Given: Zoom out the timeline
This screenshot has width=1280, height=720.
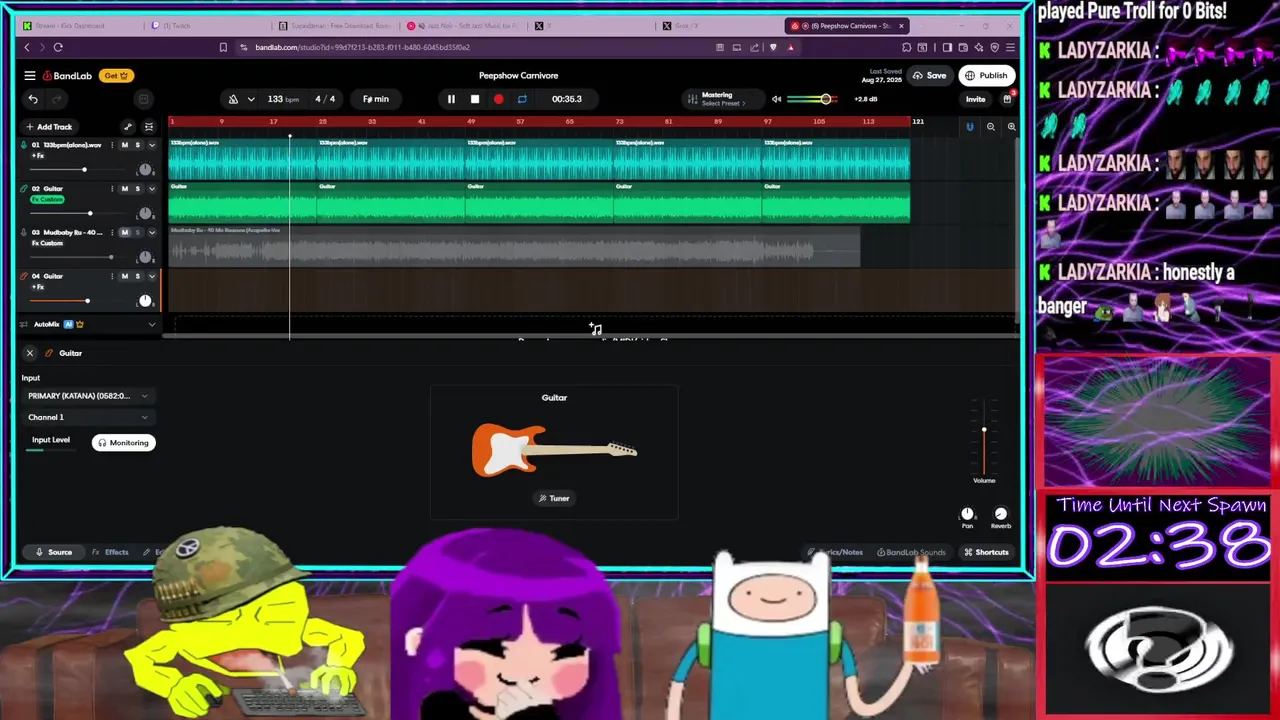Looking at the screenshot, I should click(991, 127).
